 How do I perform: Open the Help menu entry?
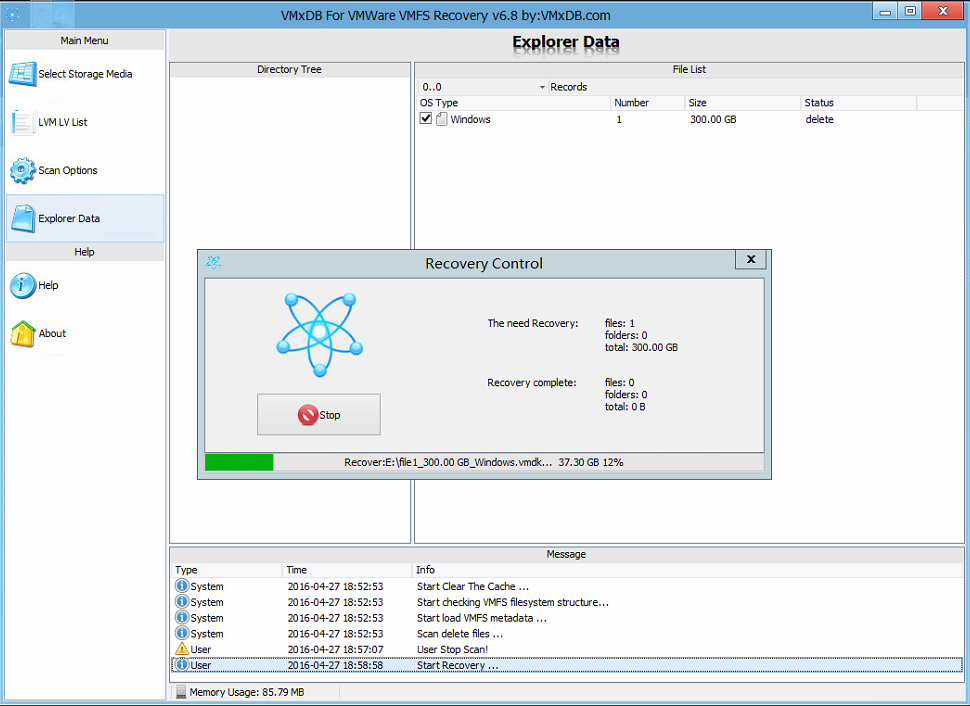pos(85,285)
